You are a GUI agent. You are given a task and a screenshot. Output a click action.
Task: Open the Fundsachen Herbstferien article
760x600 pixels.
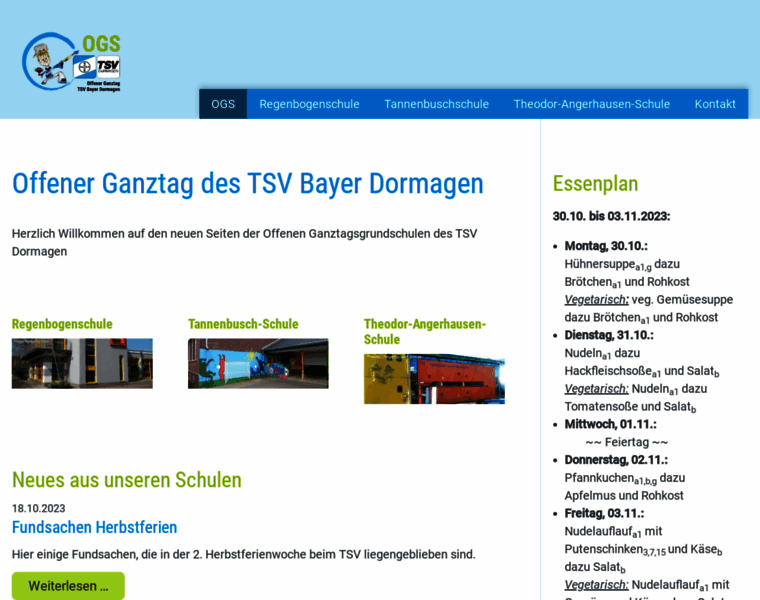(x=95, y=527)
